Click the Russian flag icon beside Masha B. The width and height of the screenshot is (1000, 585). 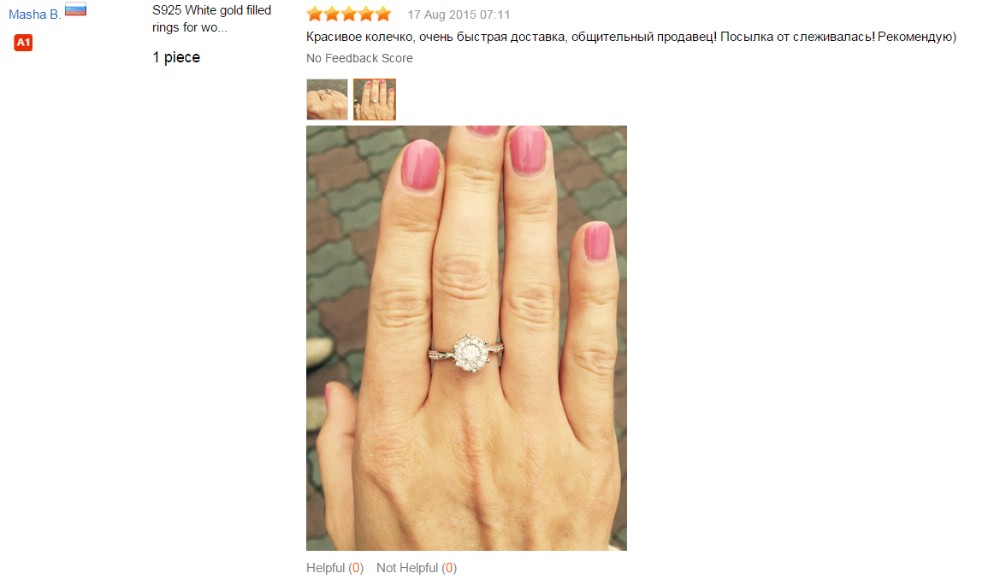pos(75,10)
